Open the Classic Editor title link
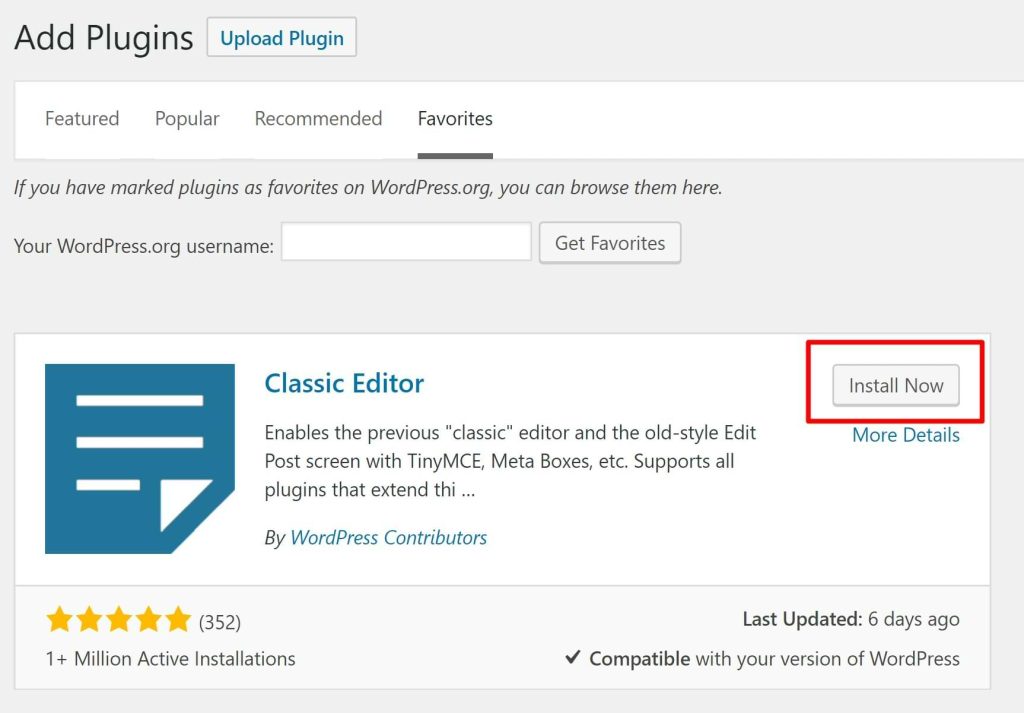The width and height of the screenshot is (1024, 713). pyautogui.click(x=344, y=383)
